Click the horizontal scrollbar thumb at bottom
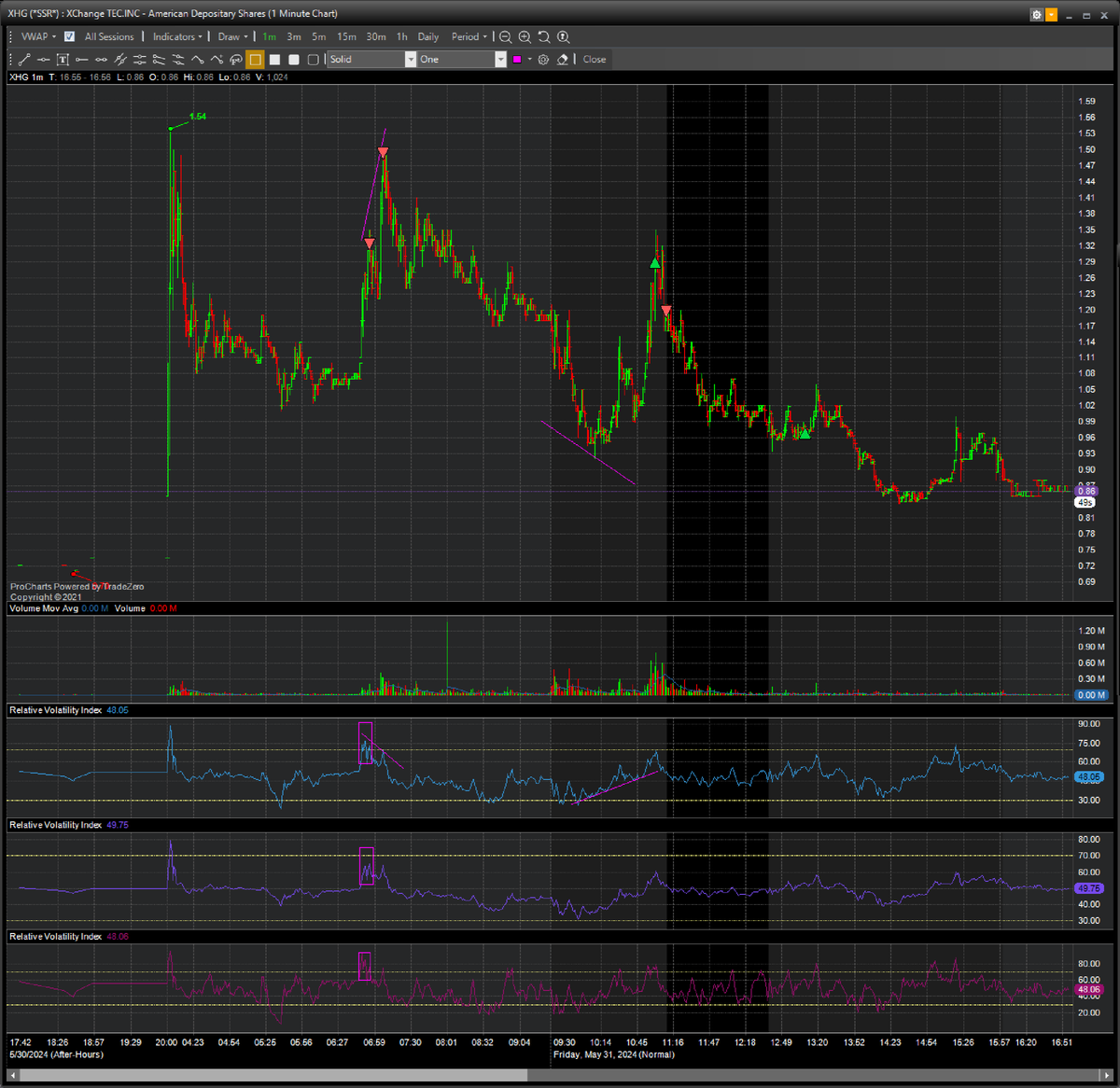 [x=273, y=1075]
